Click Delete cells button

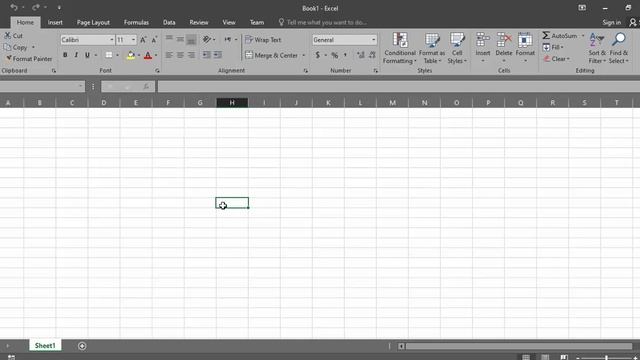click(504, 48)
